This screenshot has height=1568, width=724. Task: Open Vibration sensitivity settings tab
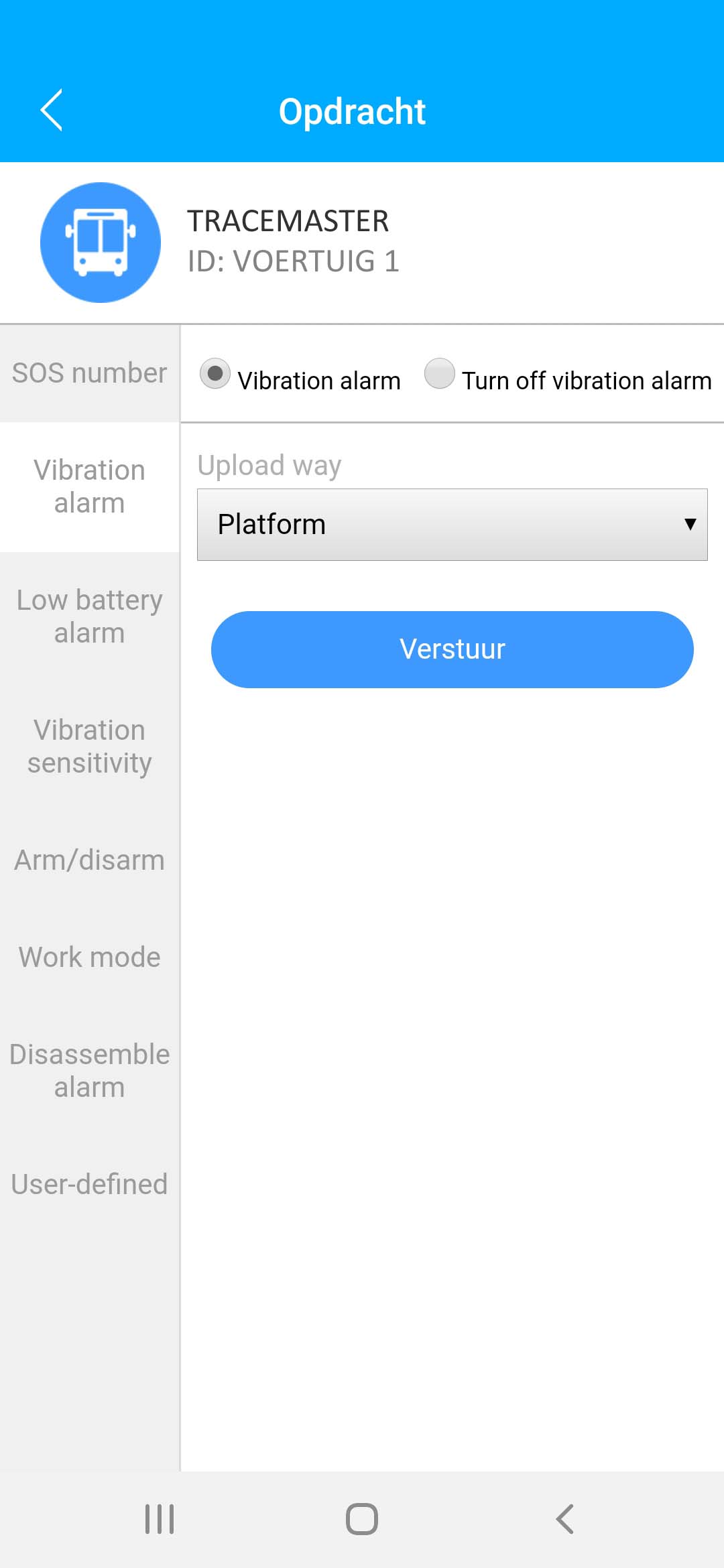coord(90,746)
